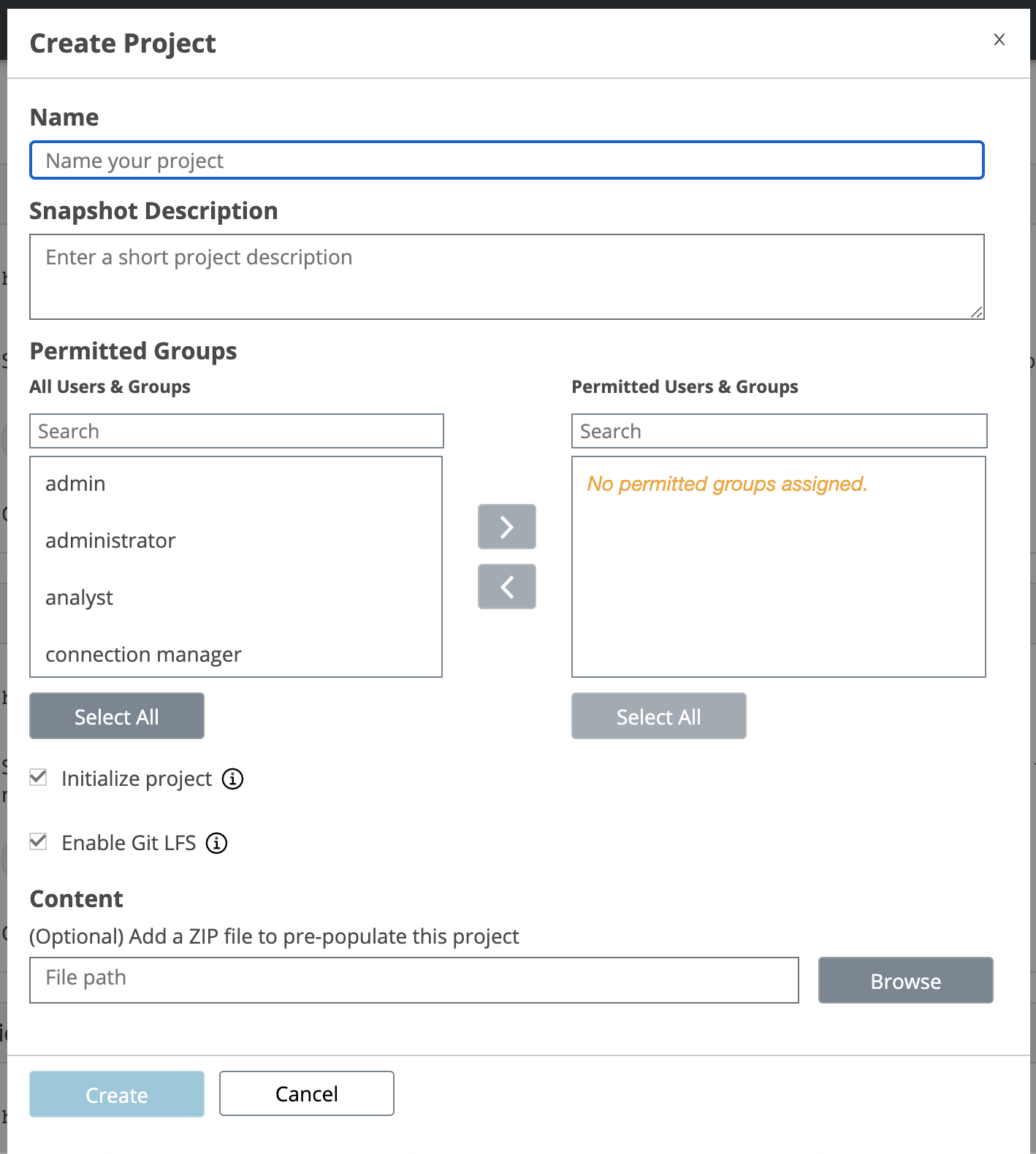Click the File path input field
This screenshot has width=1036, height=1154.
point(414,980)
